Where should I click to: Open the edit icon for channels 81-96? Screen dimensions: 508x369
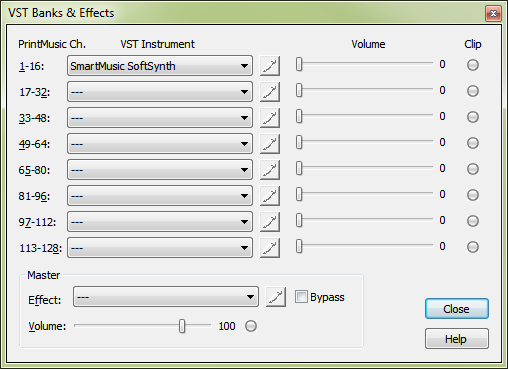click(x=270, y=196)
